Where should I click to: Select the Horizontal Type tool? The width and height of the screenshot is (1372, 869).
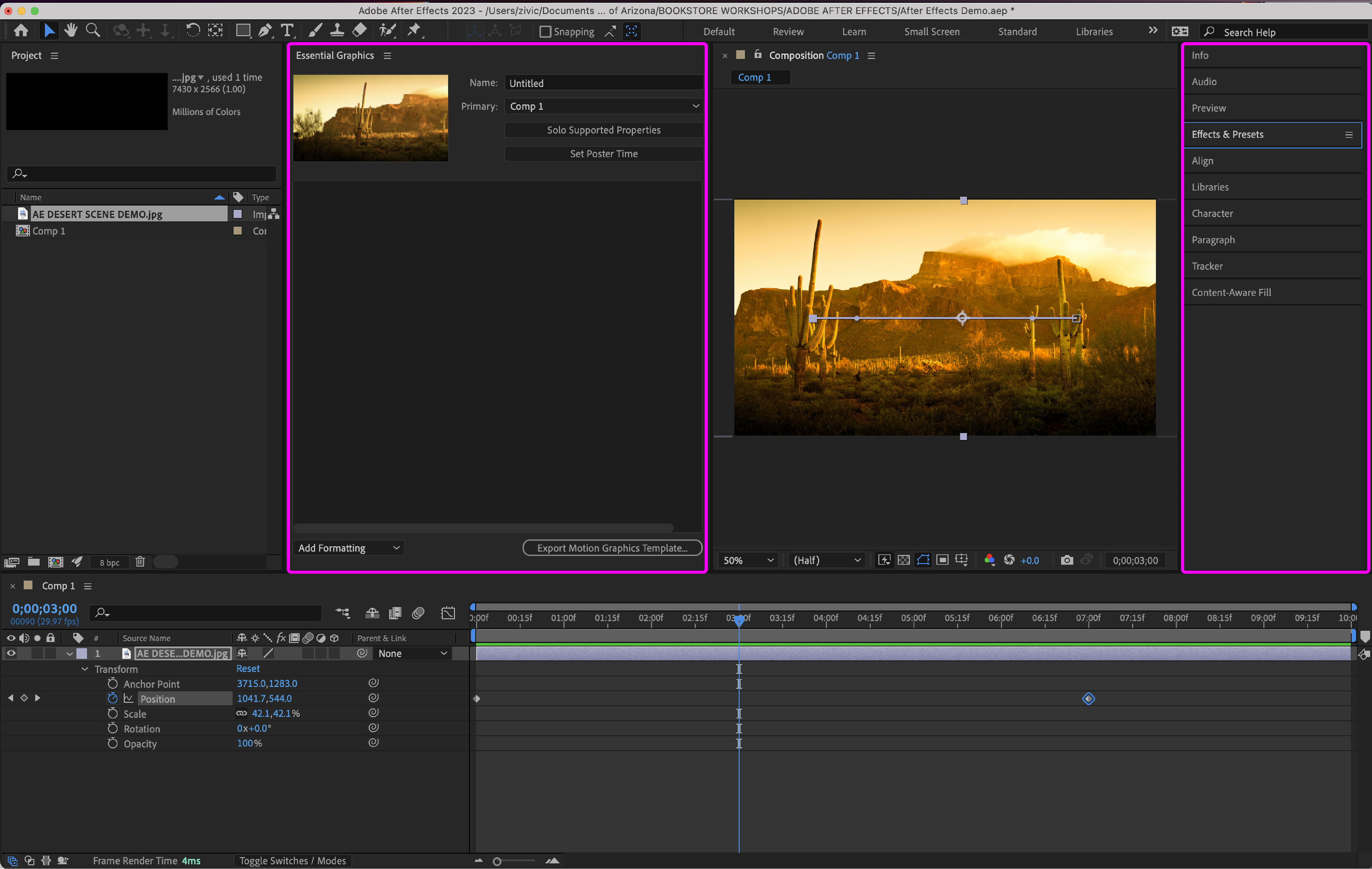288,31
